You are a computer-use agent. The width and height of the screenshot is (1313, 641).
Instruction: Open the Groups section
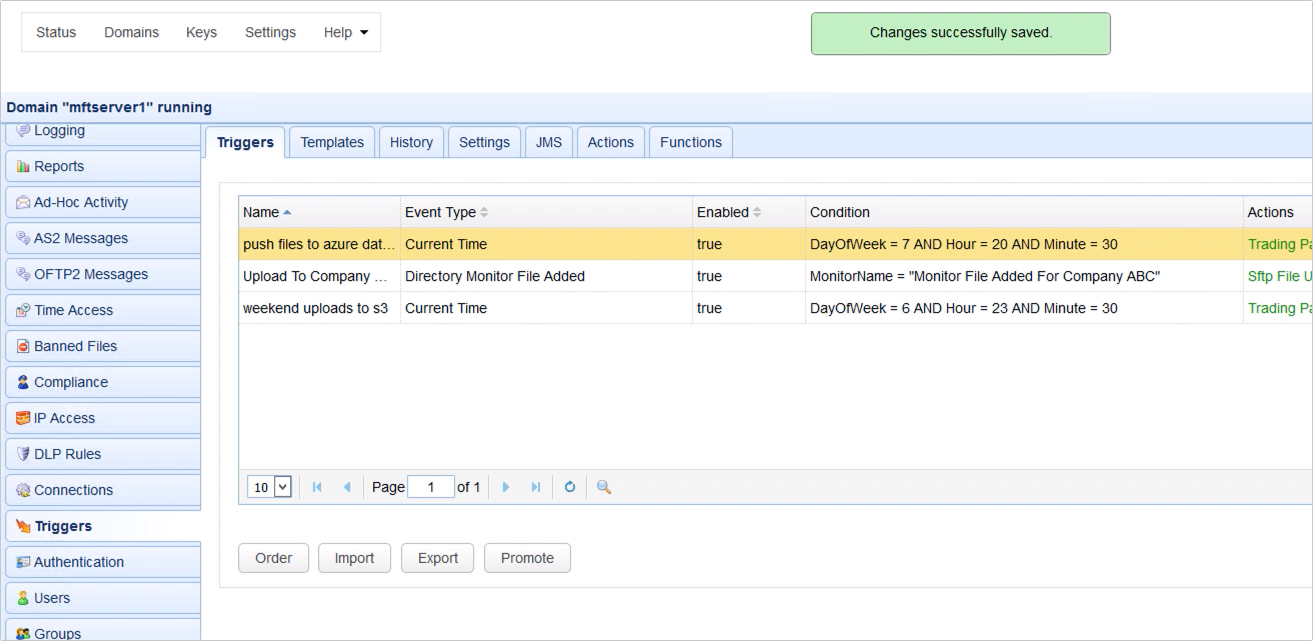tap(56, 632)
